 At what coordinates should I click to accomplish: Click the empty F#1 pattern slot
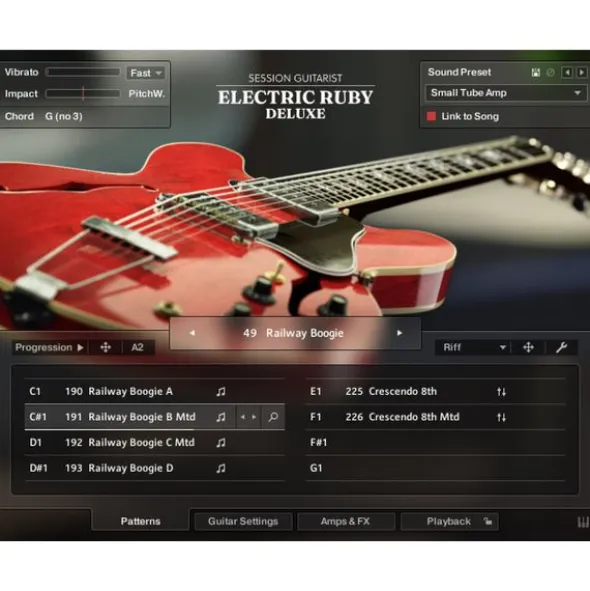pos(435,442)
